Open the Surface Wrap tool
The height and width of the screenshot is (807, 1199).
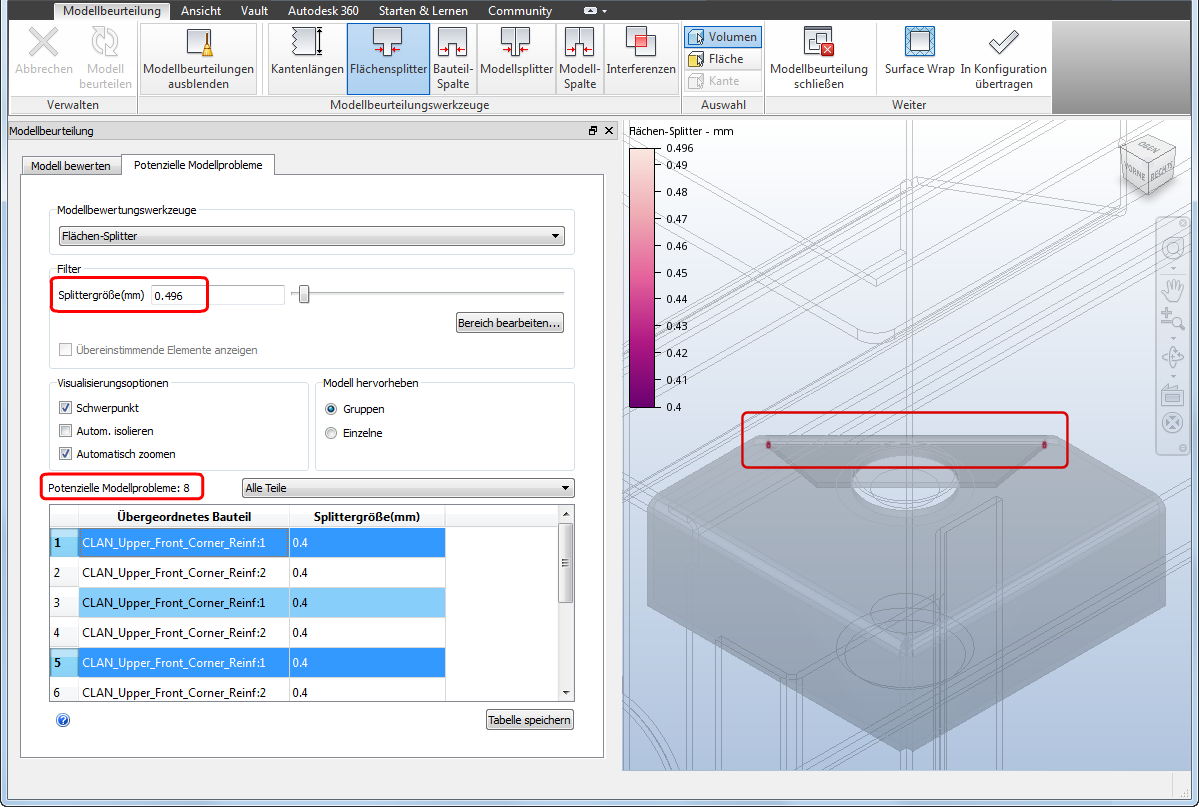pos(919,52)
